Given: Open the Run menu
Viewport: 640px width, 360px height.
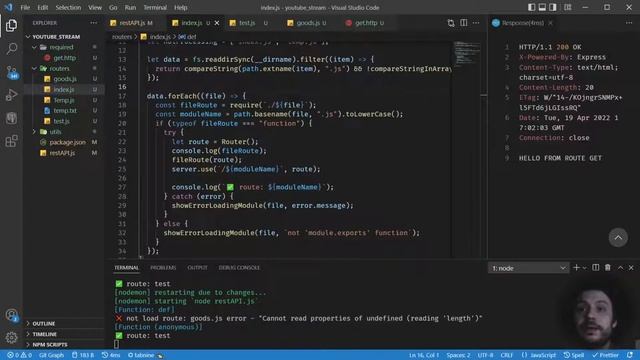Looking at the screenshot, I should click(x=130, y=7).
